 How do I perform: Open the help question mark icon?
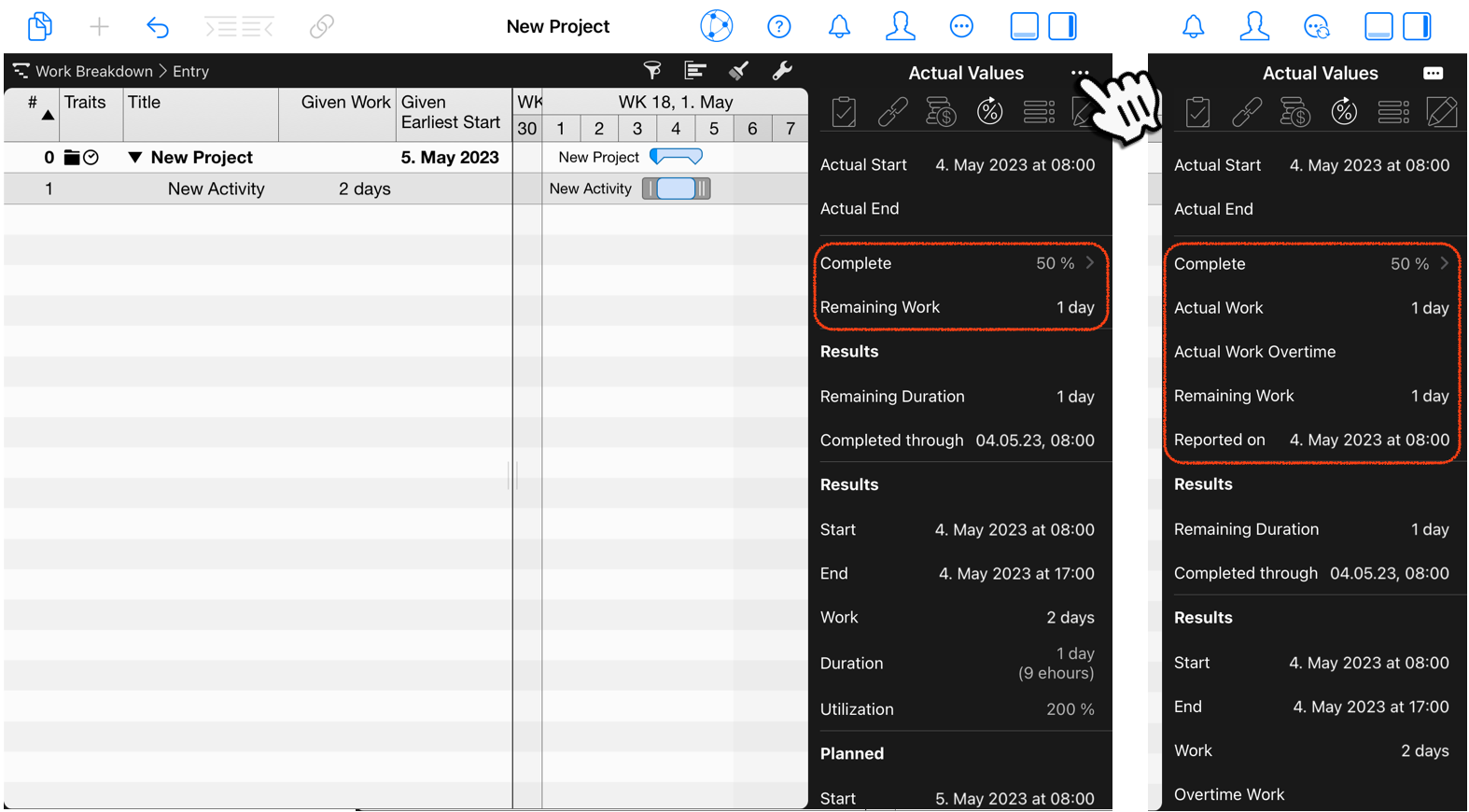[778, 27]
